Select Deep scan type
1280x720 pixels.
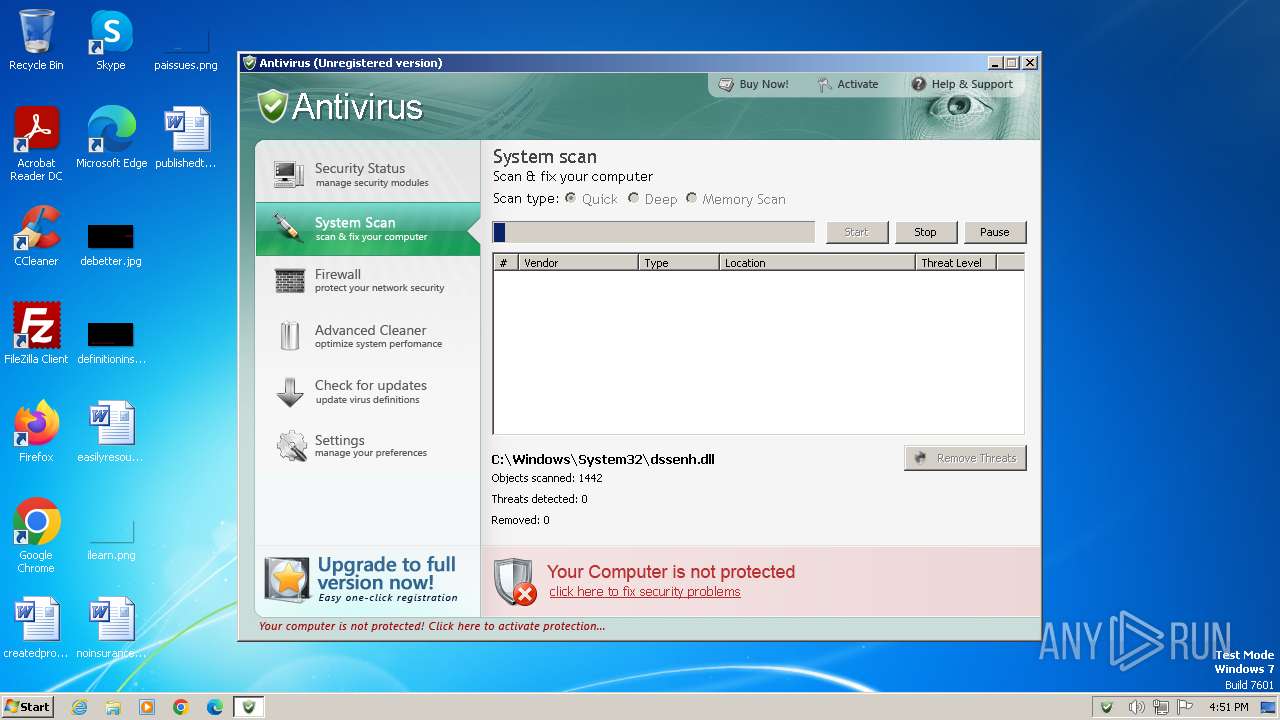click(633, 198)
